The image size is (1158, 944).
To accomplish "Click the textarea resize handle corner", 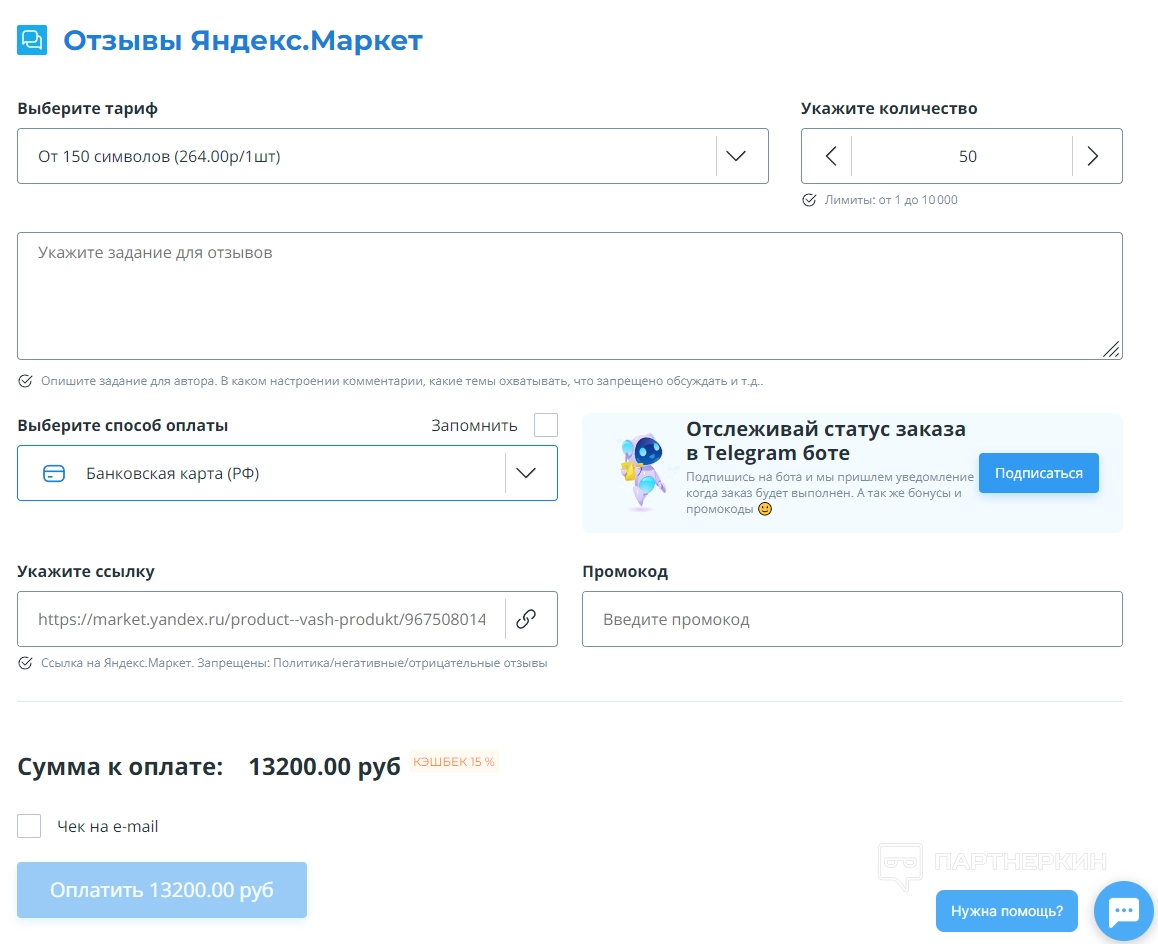I will pos(1111,349).
